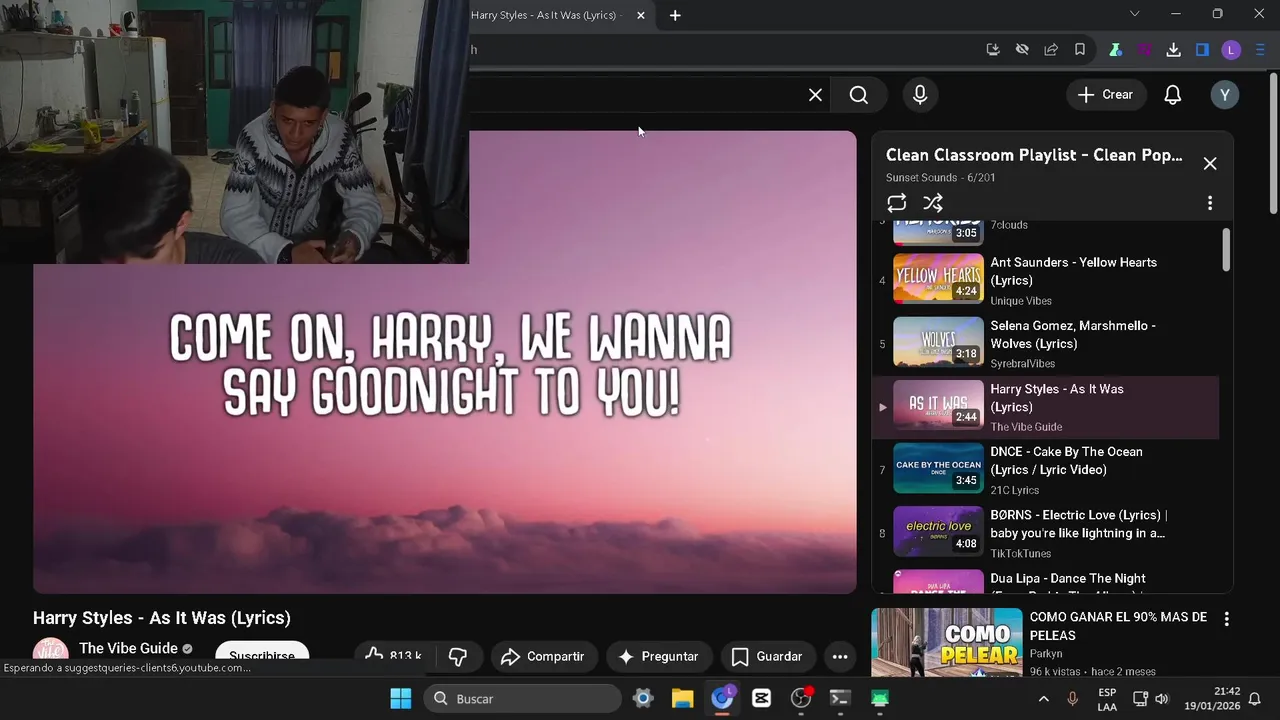
Task: Select Selena Gomez Wolves playlist entry title
Action: pyautogui.click(x=1073, y=334)
